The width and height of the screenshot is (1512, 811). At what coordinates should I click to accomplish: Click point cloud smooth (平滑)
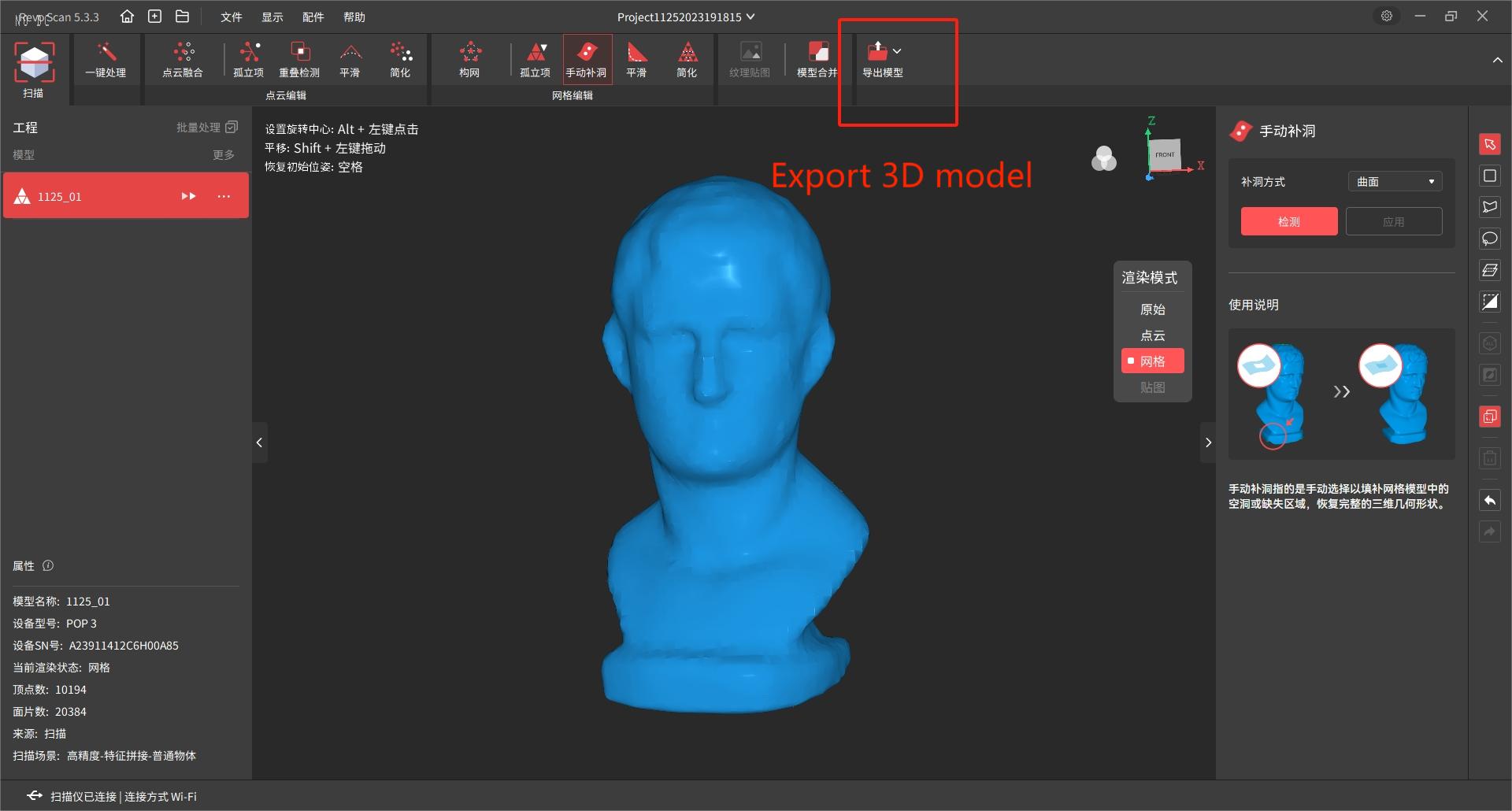pos(350,61)
